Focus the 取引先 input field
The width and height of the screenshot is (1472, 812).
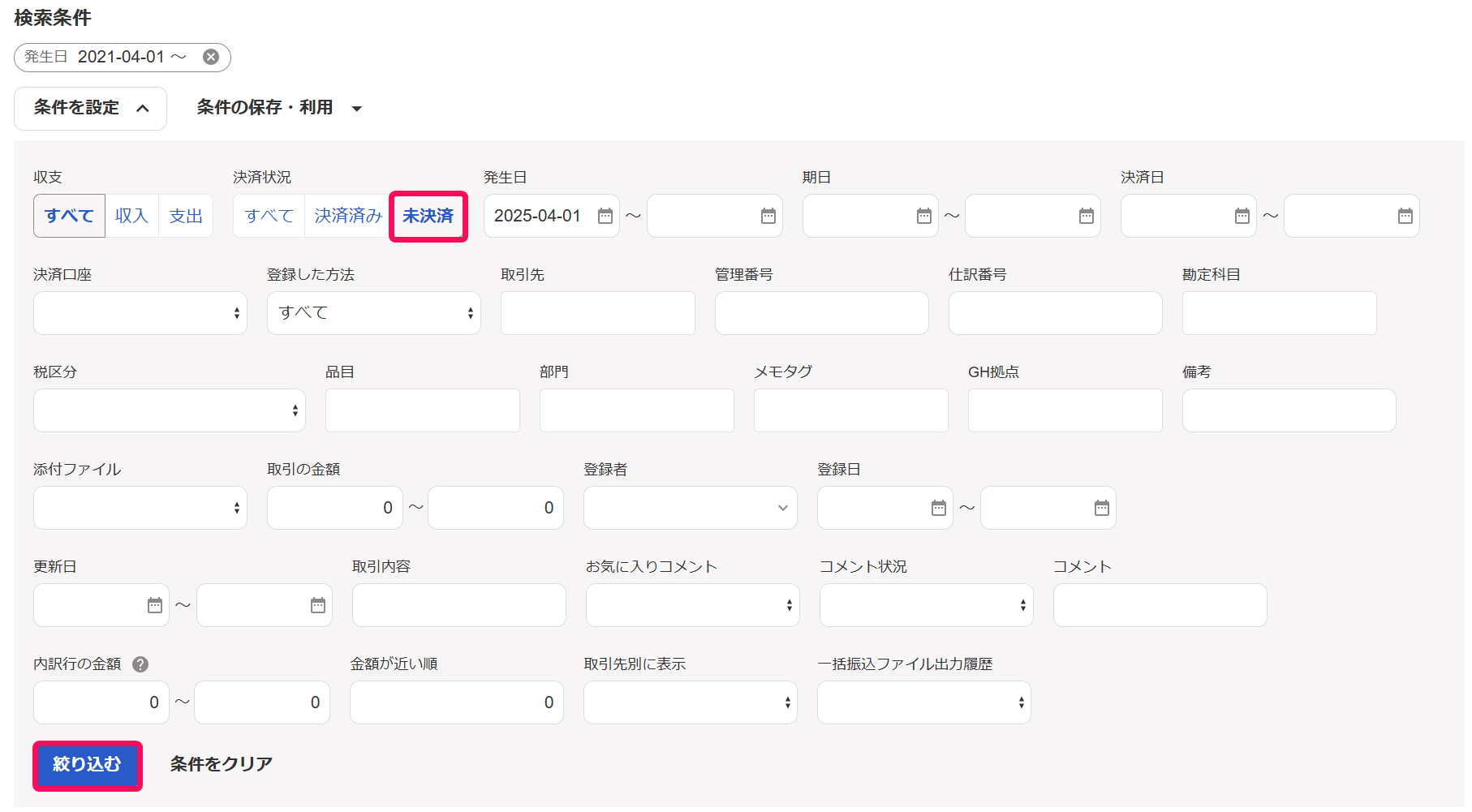point(598,313)
